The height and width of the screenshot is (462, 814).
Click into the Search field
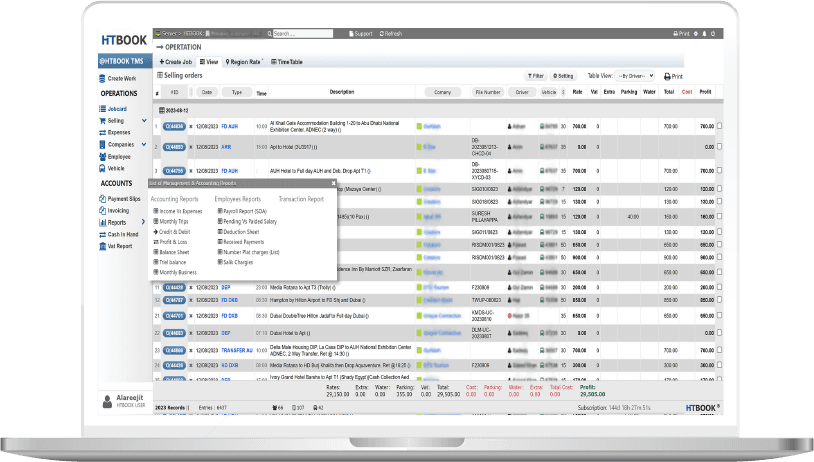tap(303, 34)
